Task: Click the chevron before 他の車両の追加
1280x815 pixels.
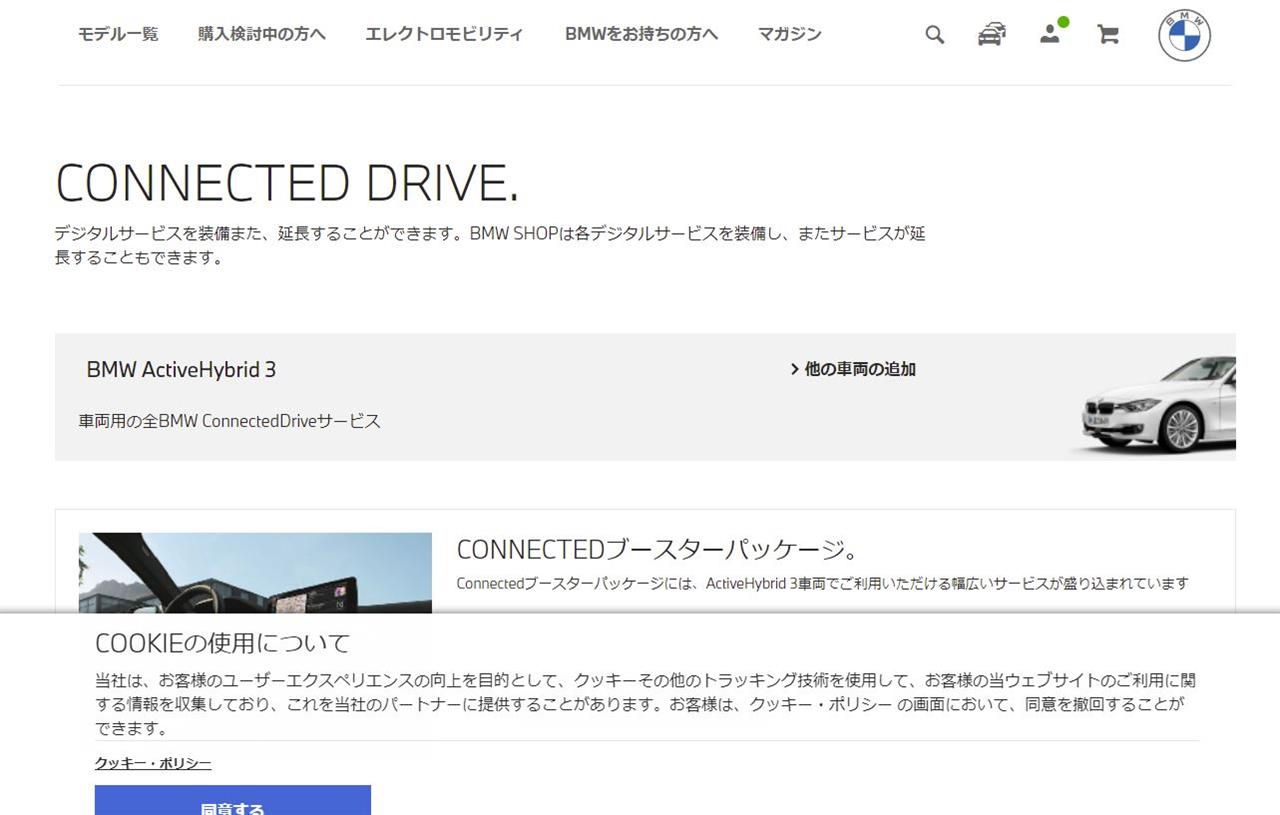Action: point(795,369)
